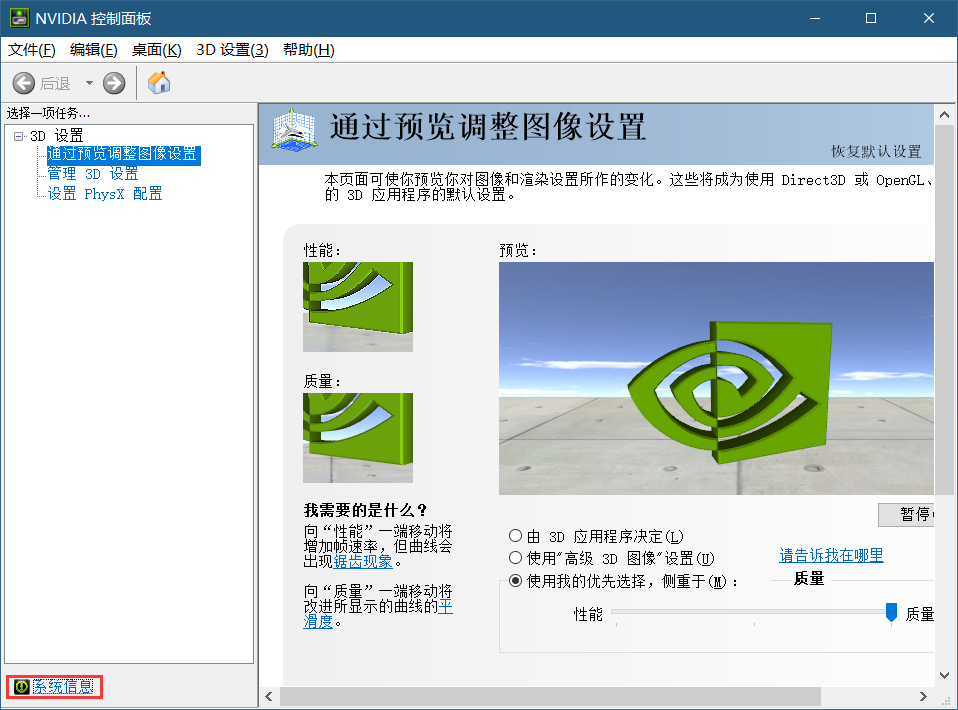Viewport: 958px width, 710px height.
Task: Click the 我需要的是什么? heading
Action: tap(365, 510)
